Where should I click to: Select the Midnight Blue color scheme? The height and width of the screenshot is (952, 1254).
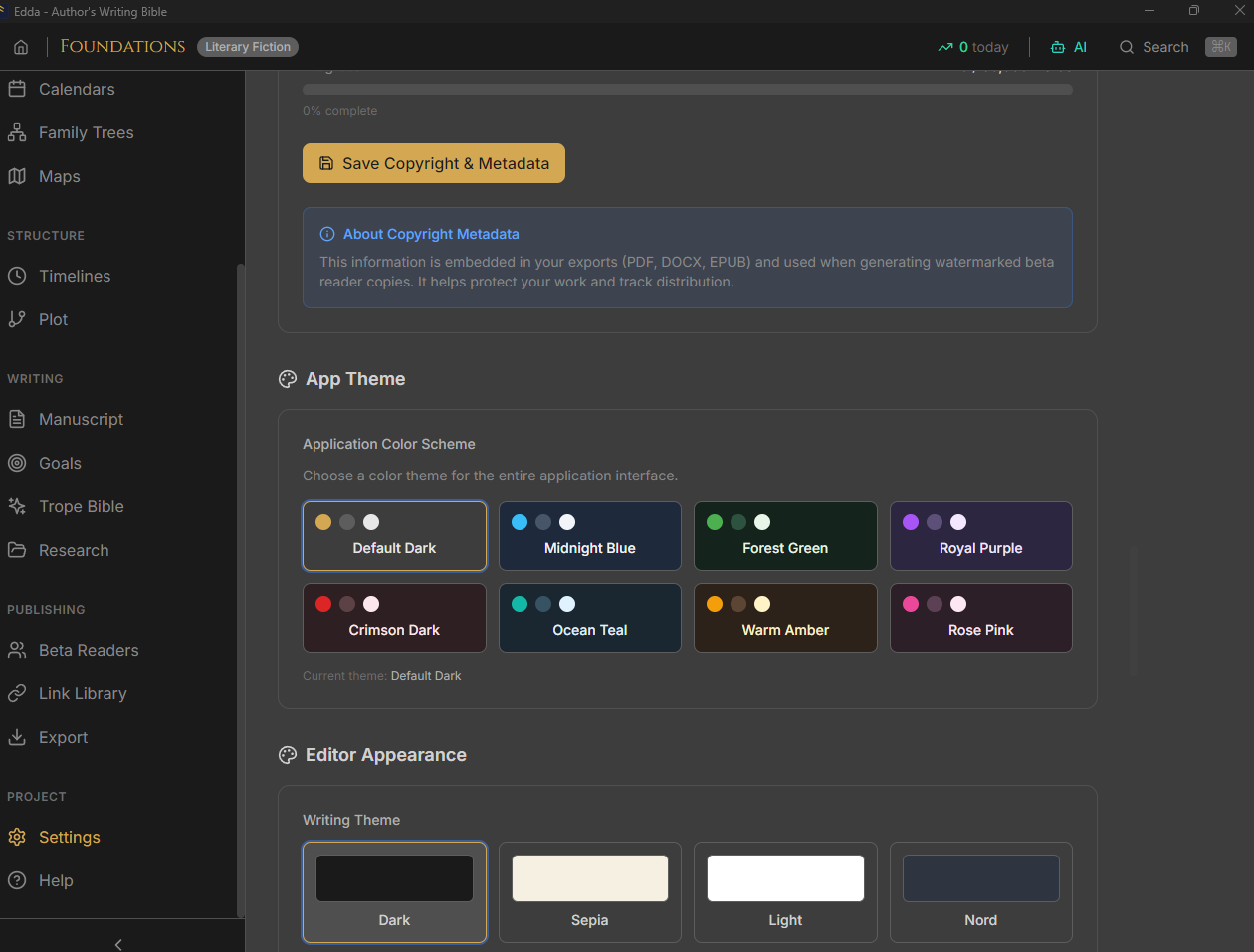589,536
